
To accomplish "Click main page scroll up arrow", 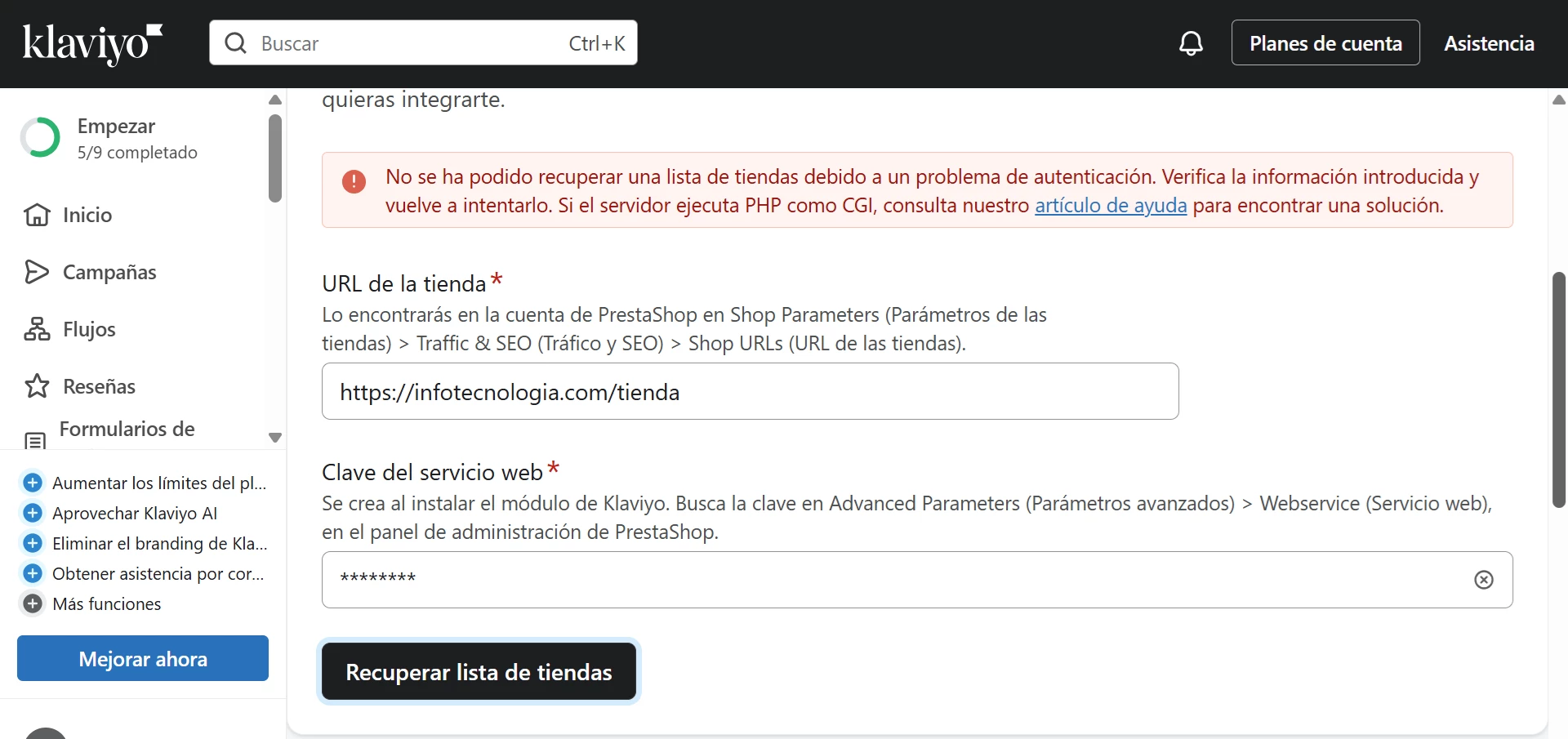I will [x=1559, y=100].
